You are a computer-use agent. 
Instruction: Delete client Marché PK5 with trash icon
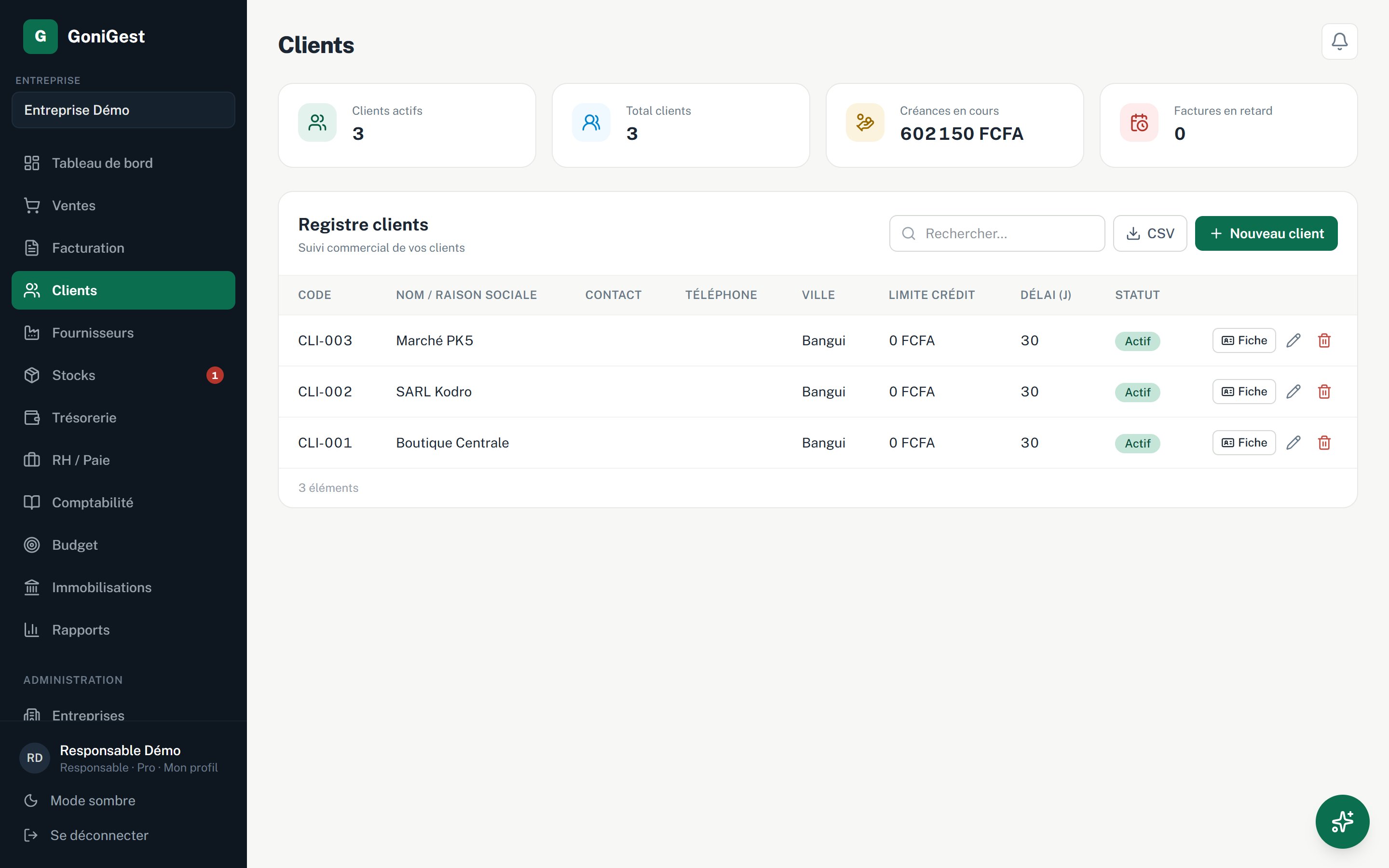point(1324,340)
